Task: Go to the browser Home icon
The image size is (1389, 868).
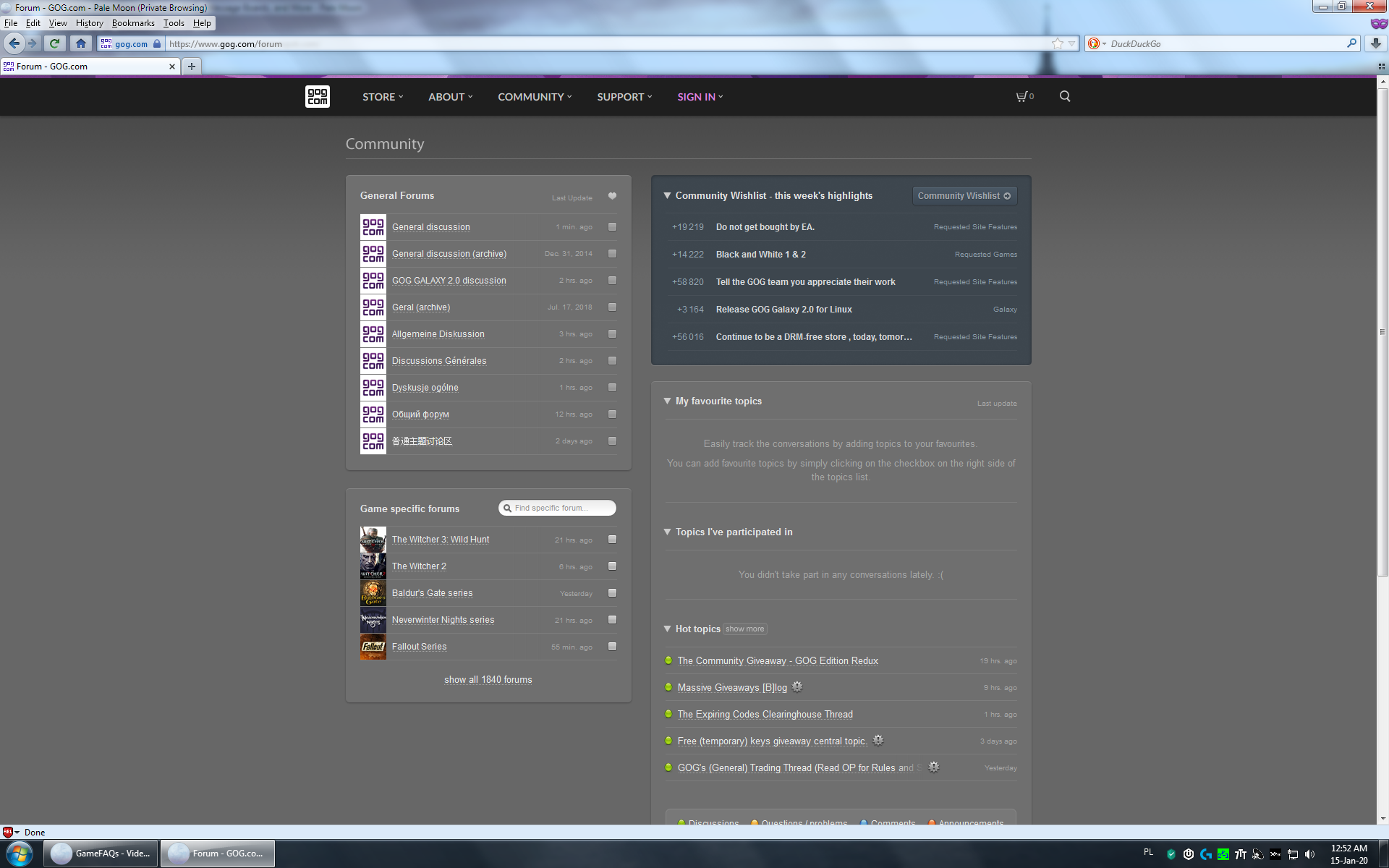Action: pos(80,43)
